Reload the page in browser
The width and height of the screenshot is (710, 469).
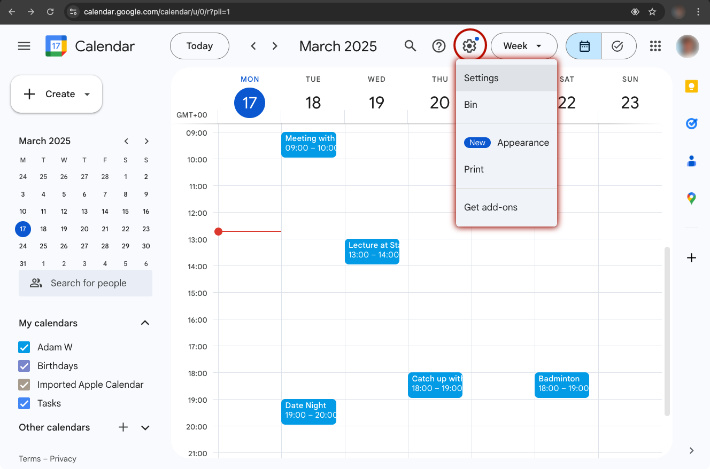pyautogui.click(x=50, y=12)
